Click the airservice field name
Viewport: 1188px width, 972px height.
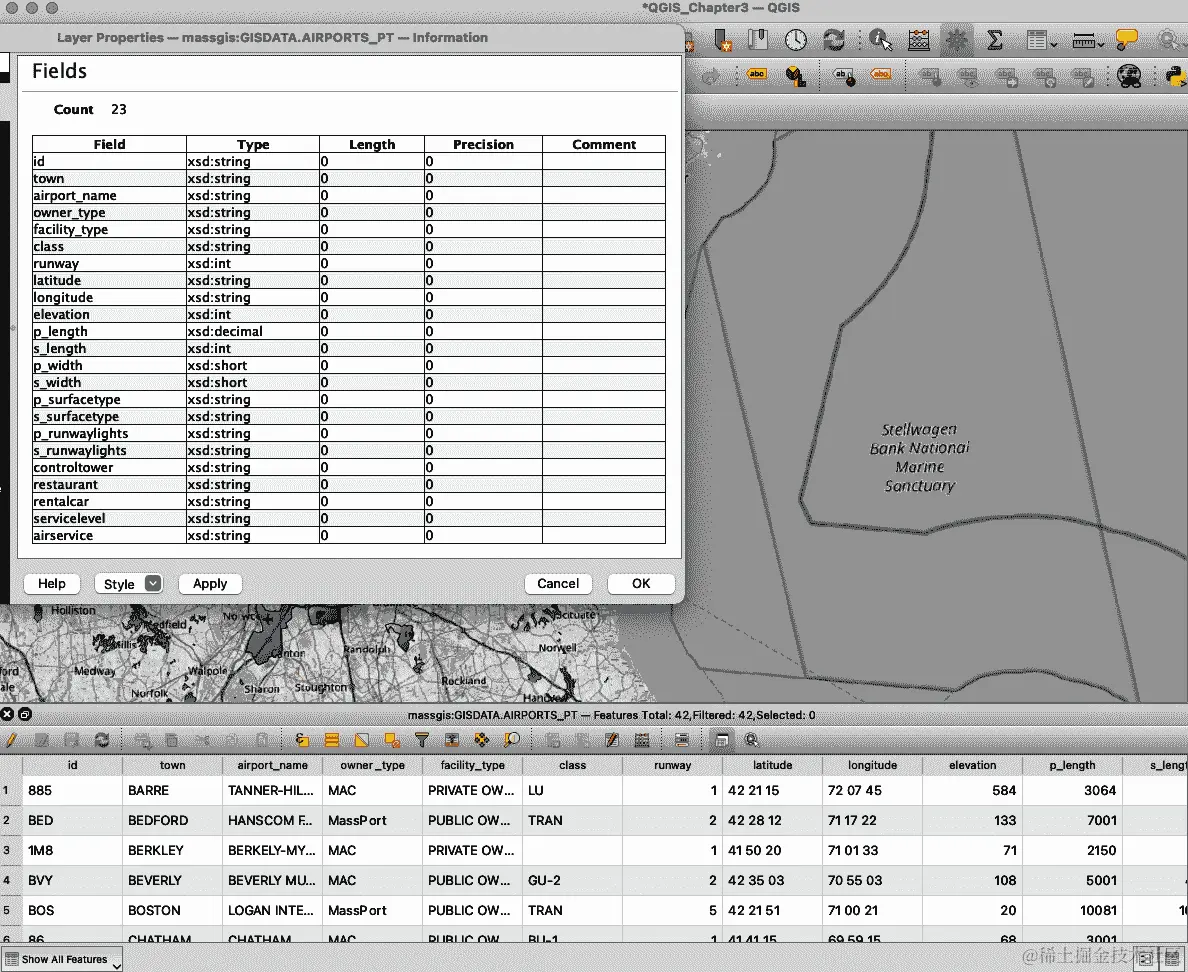63,536
